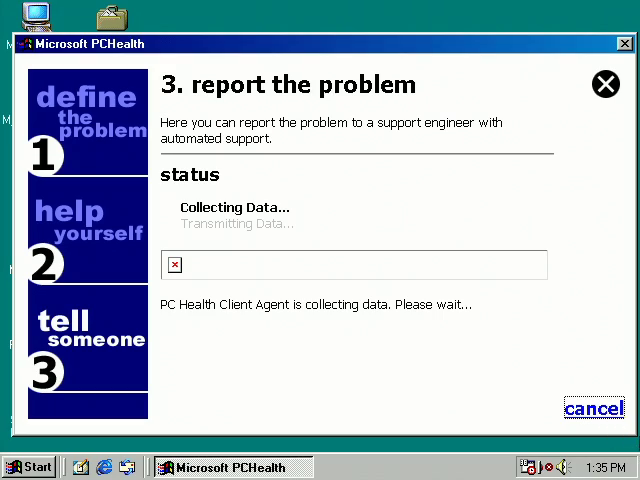Click the '3. report the problem' heading

pos(288,85)
